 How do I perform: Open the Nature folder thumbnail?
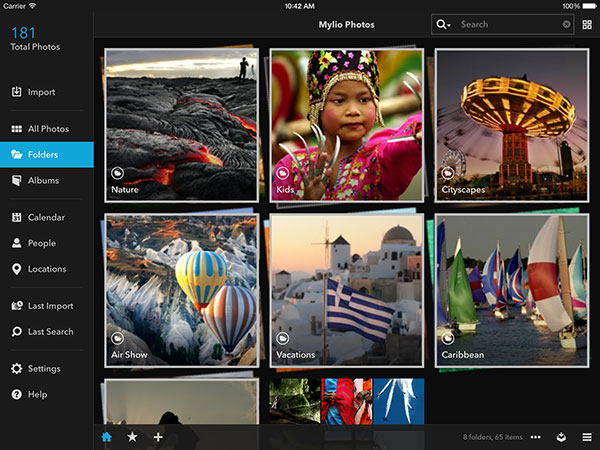pos(182,125)
